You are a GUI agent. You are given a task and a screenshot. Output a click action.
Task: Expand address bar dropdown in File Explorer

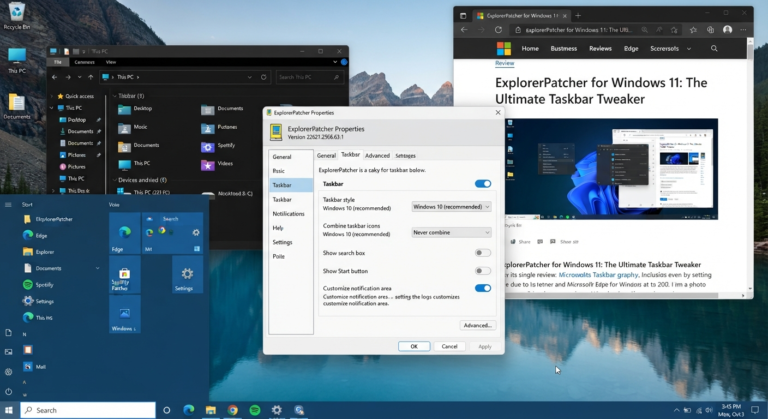(x=250, y=77)
